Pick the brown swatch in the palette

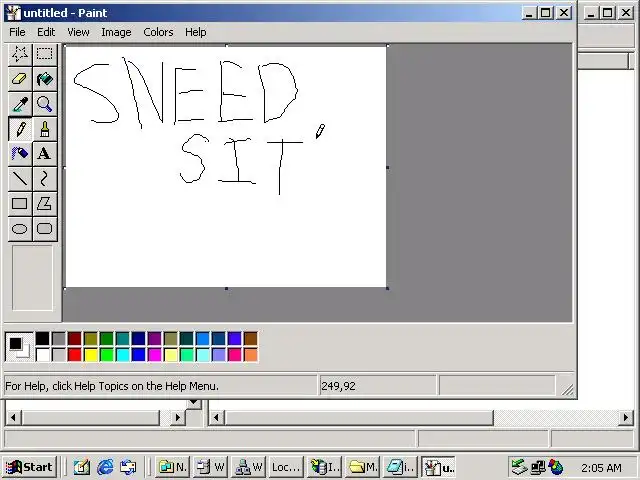tap(251, 338)
